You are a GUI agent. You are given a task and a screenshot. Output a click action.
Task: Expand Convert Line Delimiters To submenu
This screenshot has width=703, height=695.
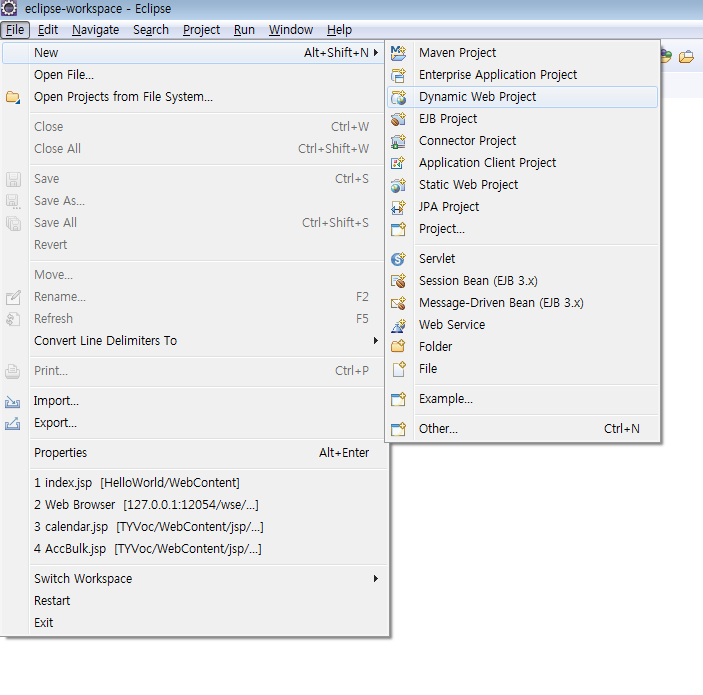[x=376, y=341]
